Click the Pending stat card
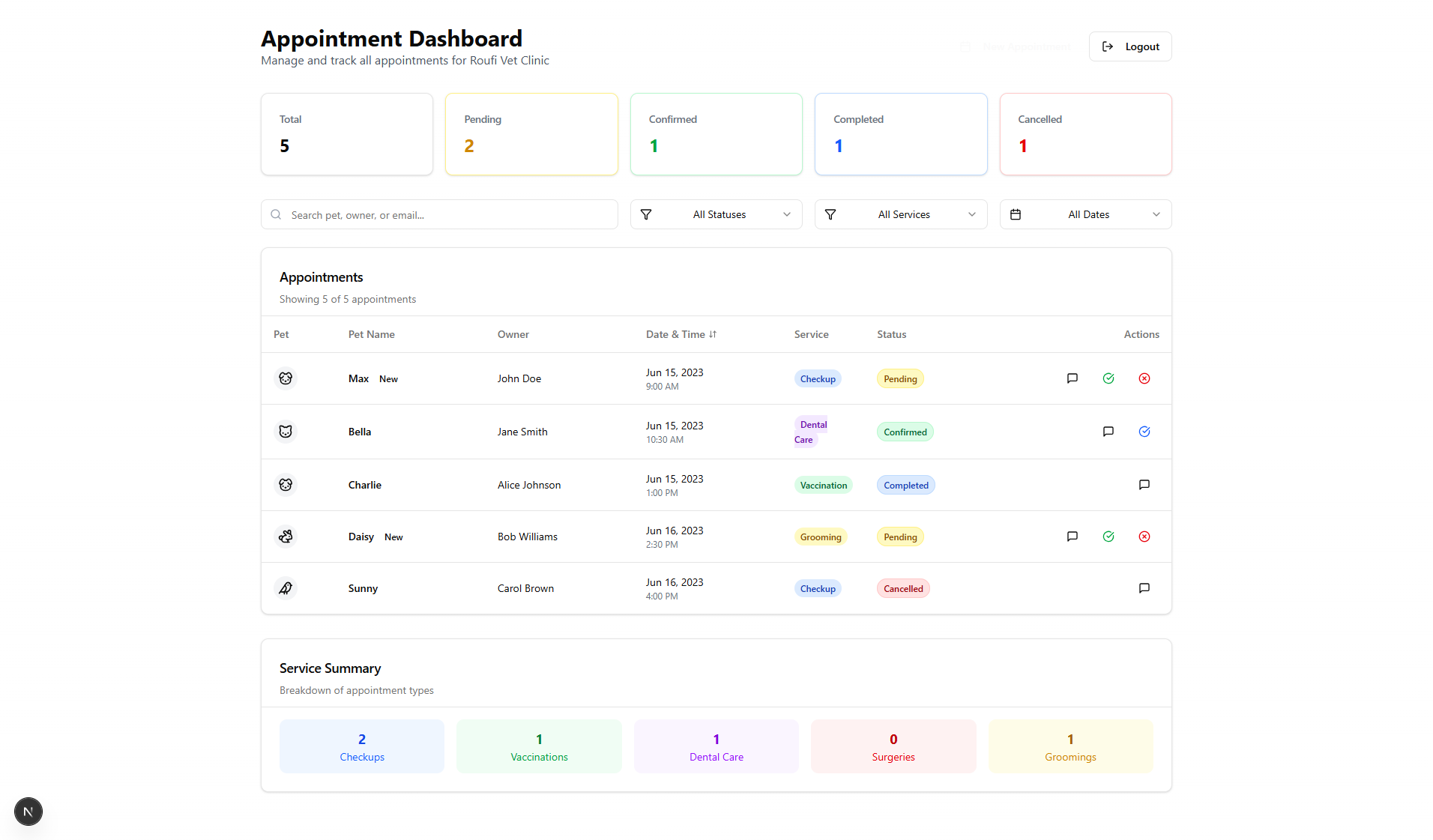Viewport: 1433px width, 840px height. click(x=531, y=134)
